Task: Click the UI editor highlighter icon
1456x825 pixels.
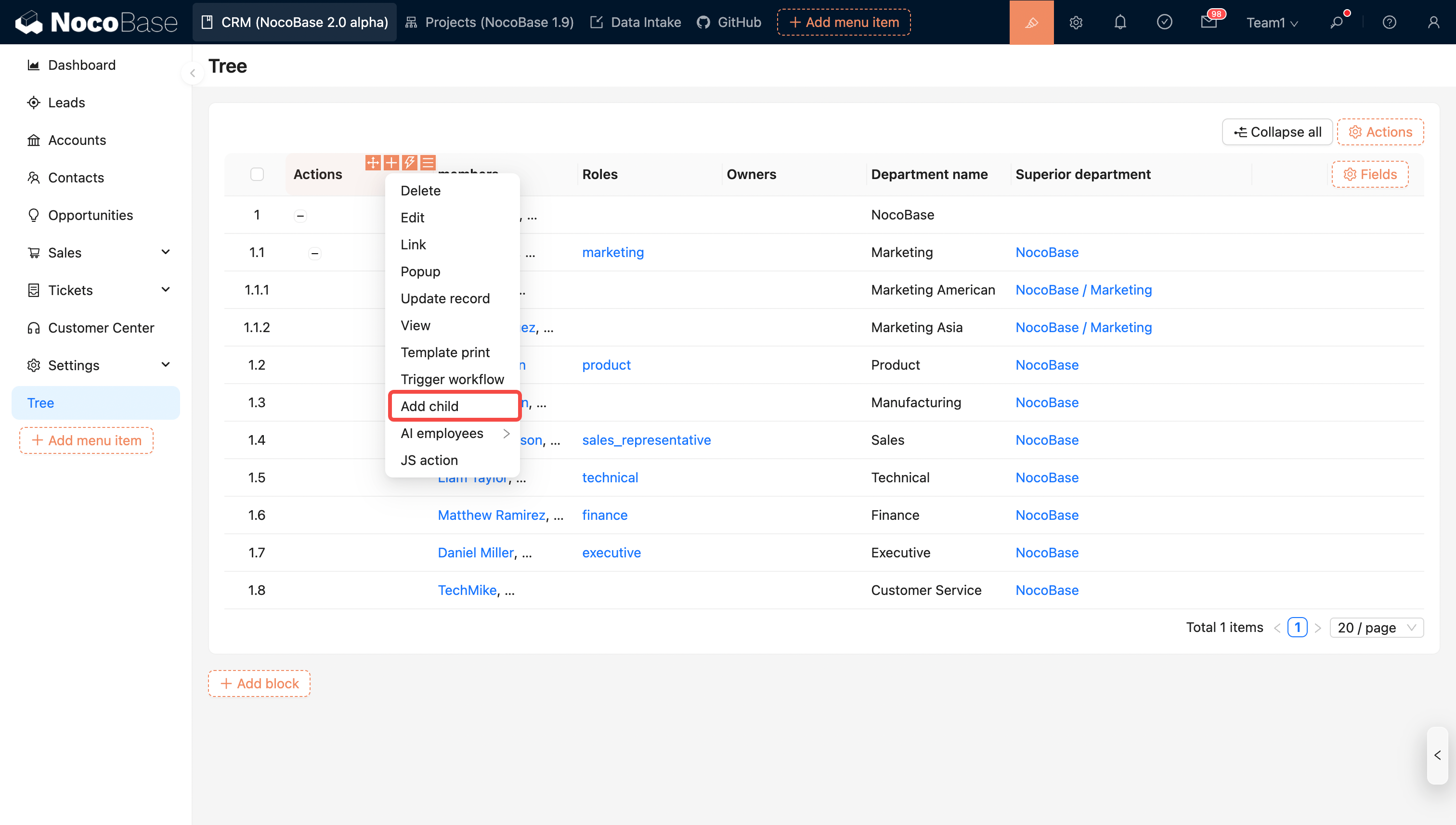Action: point(1031,22)
